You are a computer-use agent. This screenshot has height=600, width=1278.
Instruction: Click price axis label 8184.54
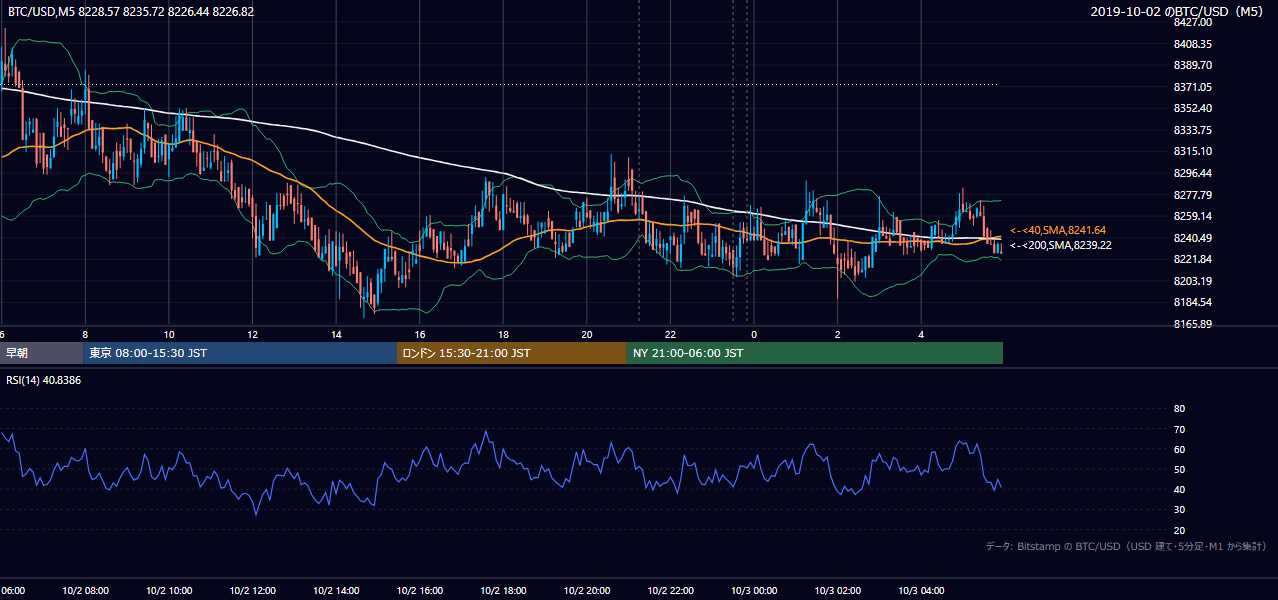[1193, 302]
